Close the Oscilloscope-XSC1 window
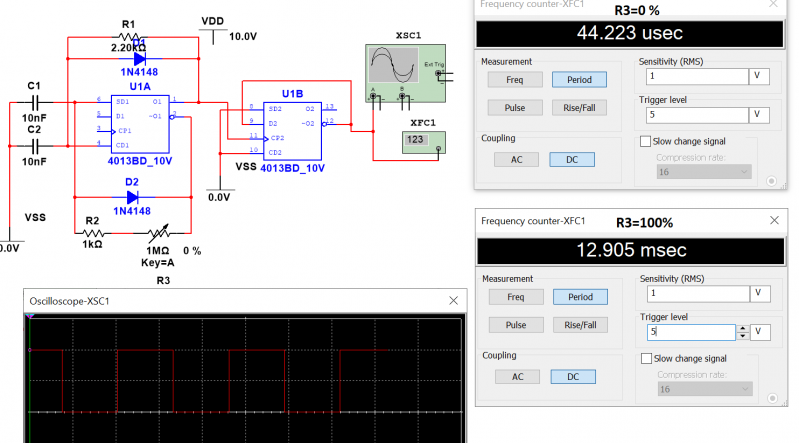This screenshot has width=799, height=443. tap(453, 300)
